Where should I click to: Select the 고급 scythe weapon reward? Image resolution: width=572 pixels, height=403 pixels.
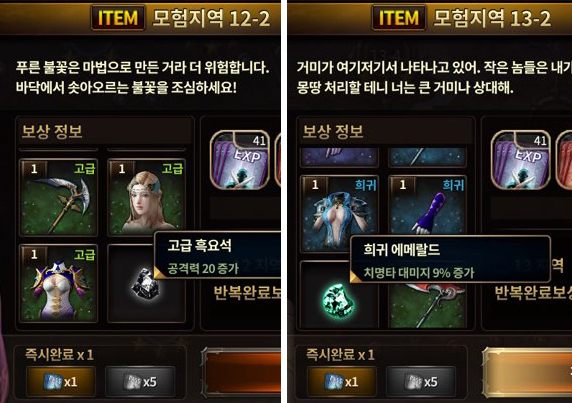58,197
